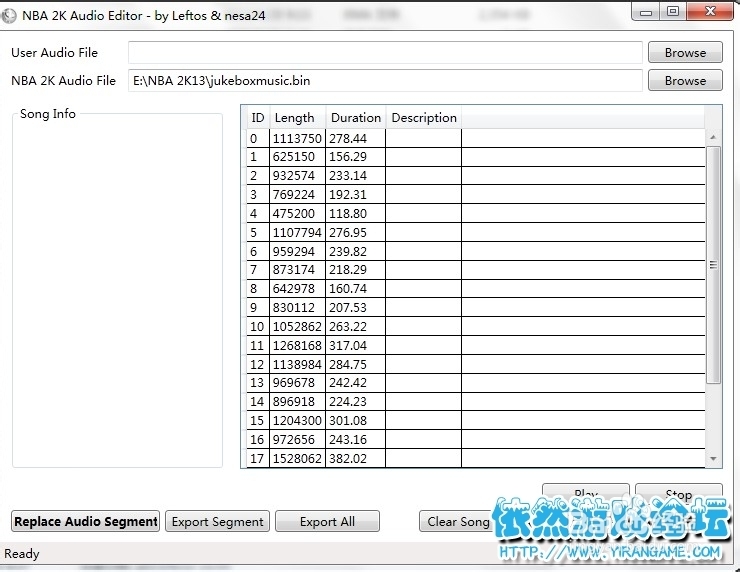Select length cell 969678
This screenshot has width=740, height=572.
click(297, 382)
